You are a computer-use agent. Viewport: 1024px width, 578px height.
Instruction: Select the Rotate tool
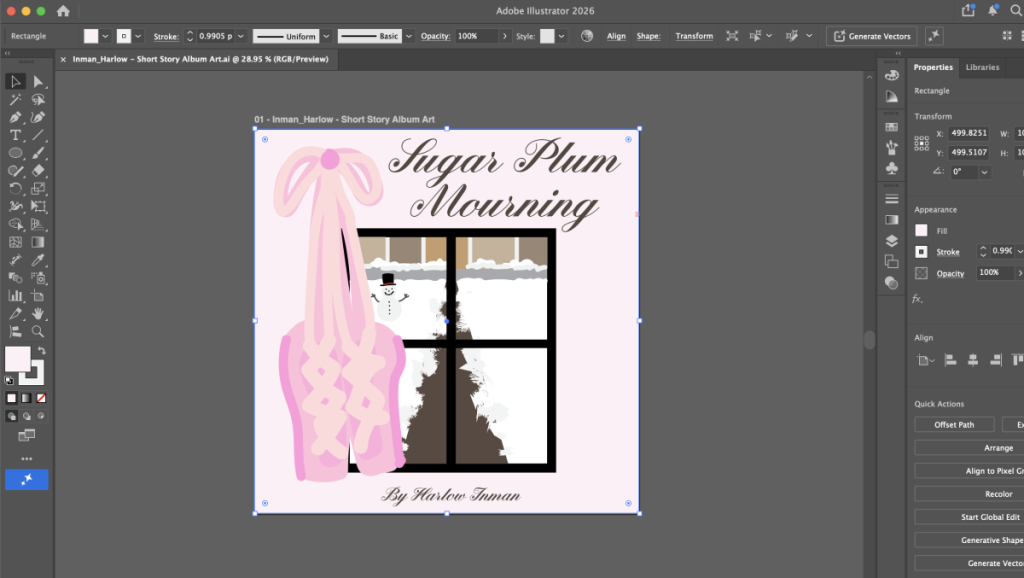coord(15,189)
